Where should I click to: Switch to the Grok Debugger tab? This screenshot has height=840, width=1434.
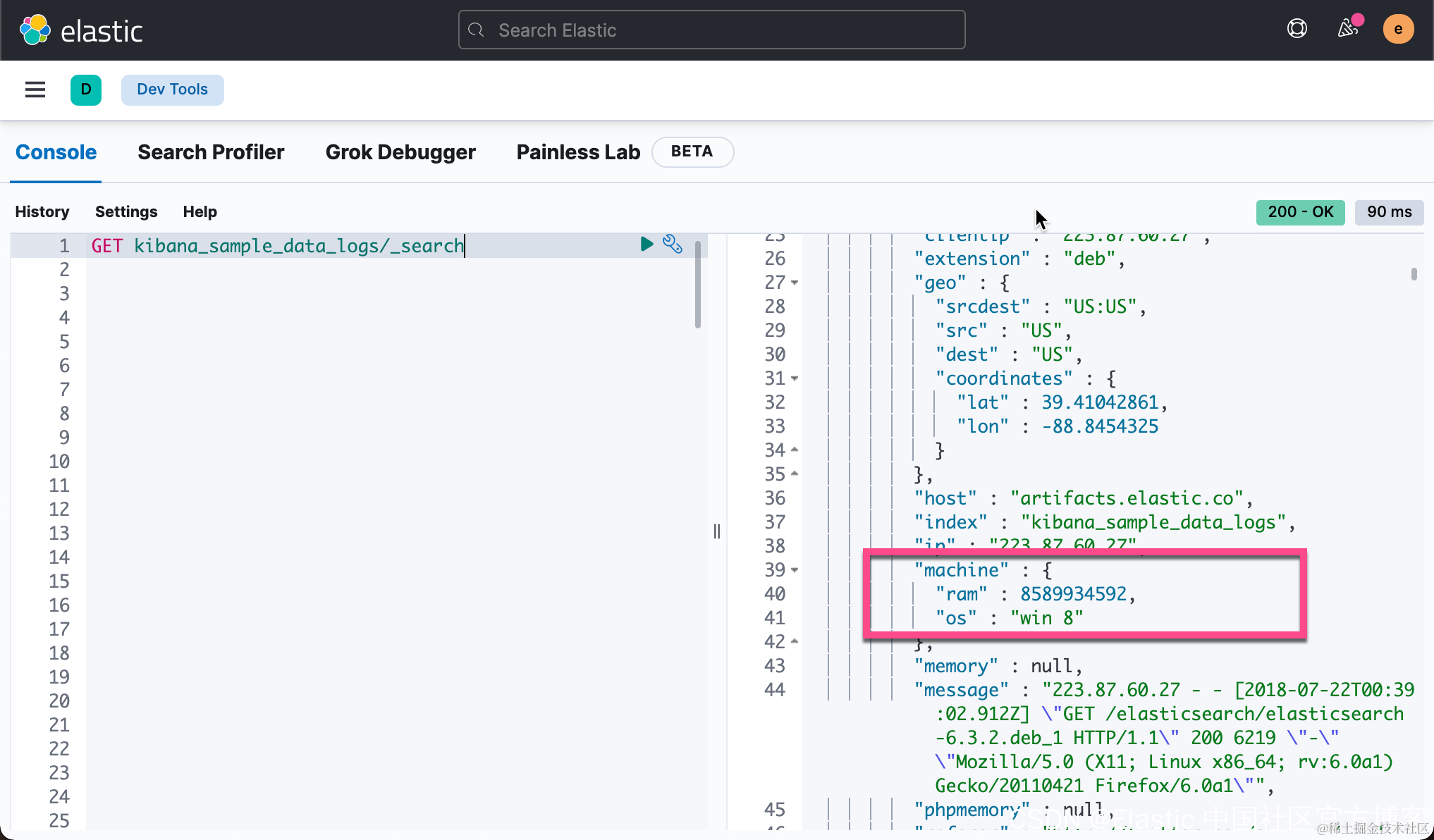pyautogui.click(x=400, y=152)
